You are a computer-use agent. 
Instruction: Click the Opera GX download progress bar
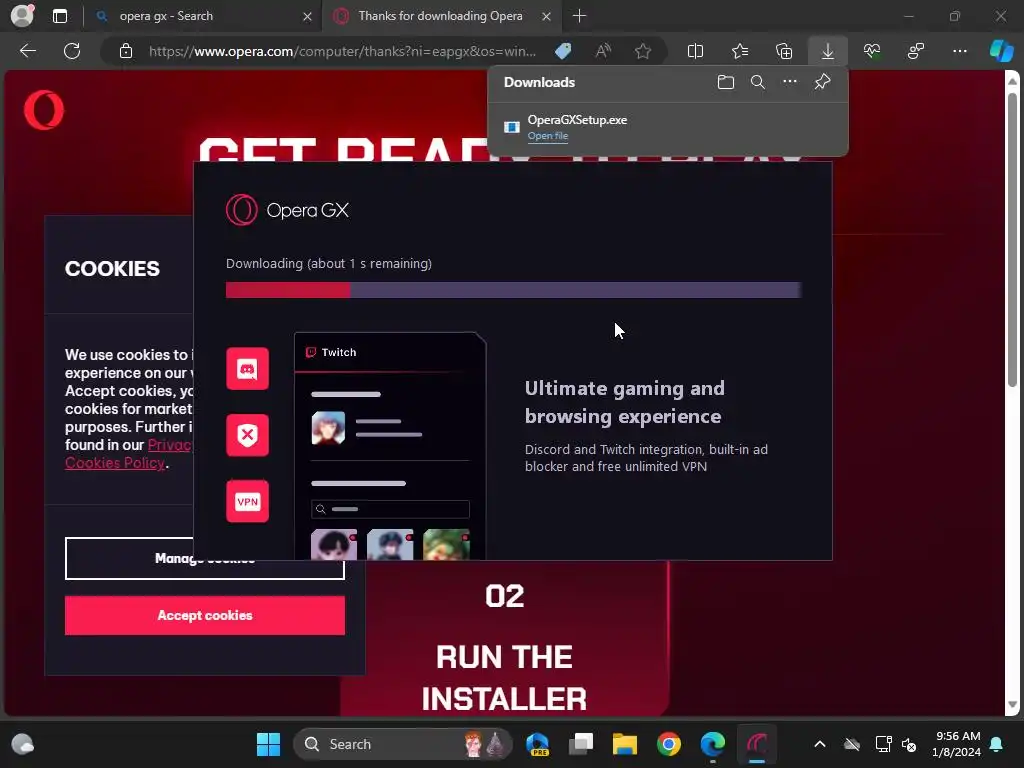pyautogui.click(x=513, y=290)
